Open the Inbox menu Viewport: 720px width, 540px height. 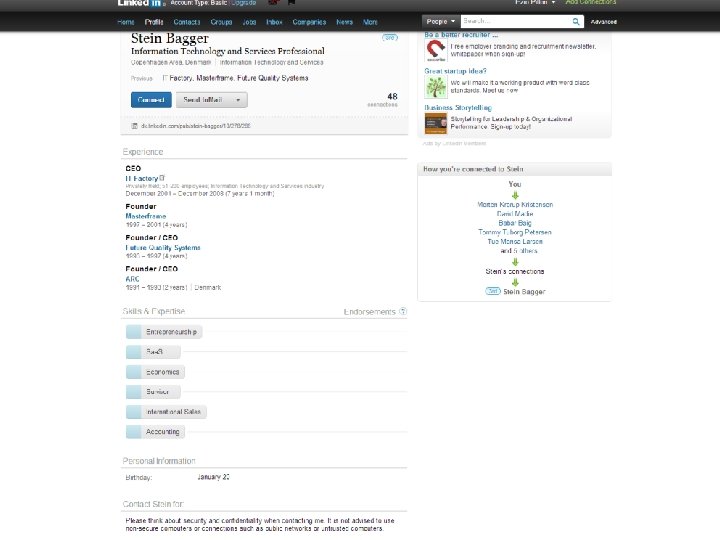274,22
